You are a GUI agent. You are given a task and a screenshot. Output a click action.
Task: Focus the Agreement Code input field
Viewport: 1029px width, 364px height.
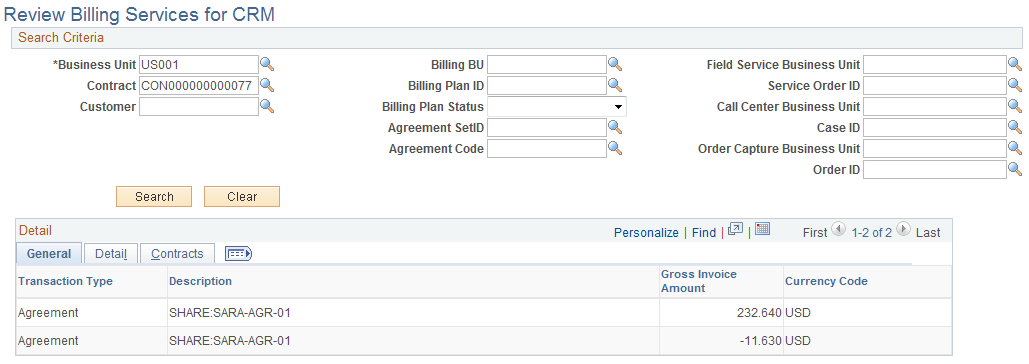(547, 148)
